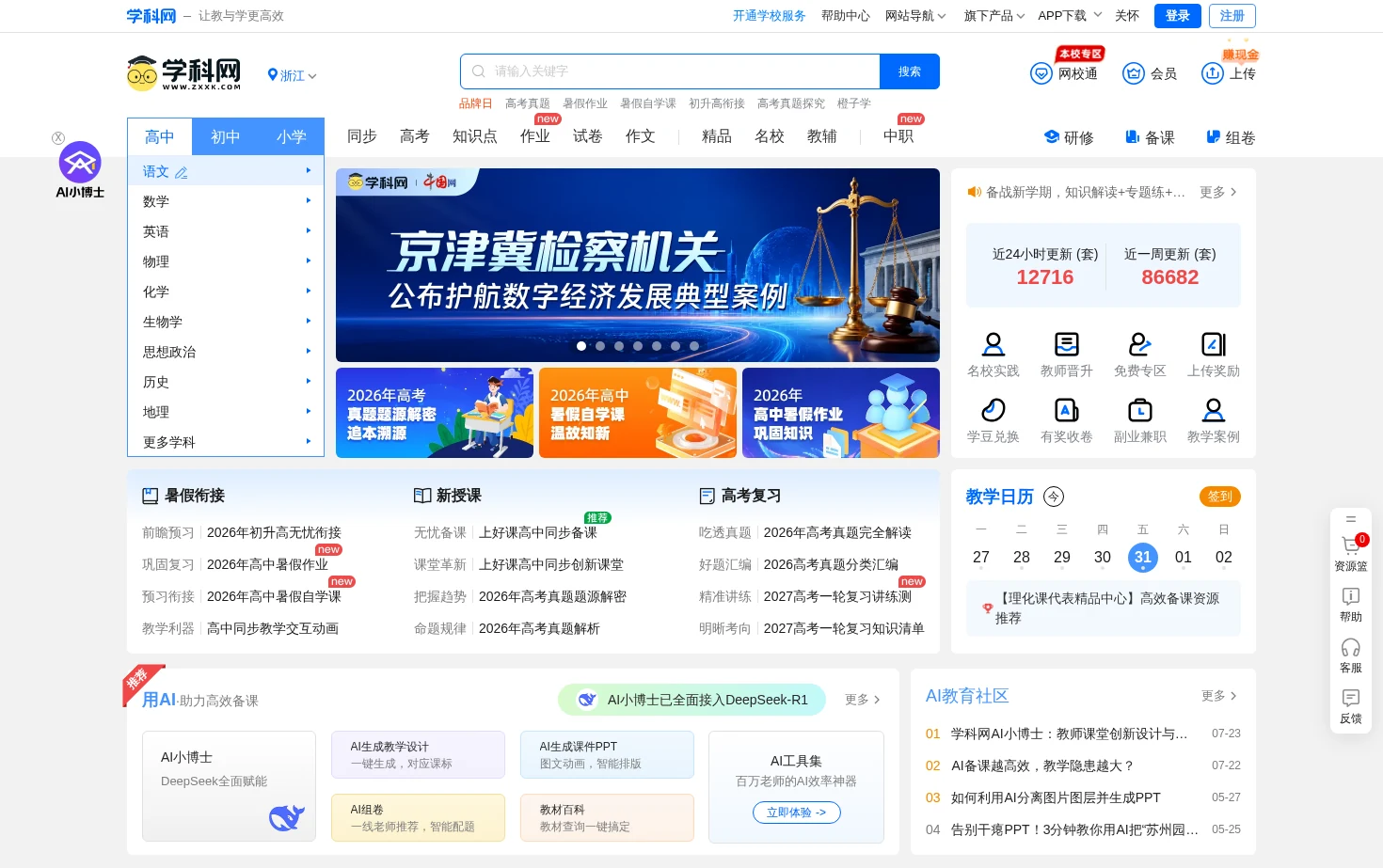Click the 搜索 search button
1383x868 pixels.
(910, 71)
